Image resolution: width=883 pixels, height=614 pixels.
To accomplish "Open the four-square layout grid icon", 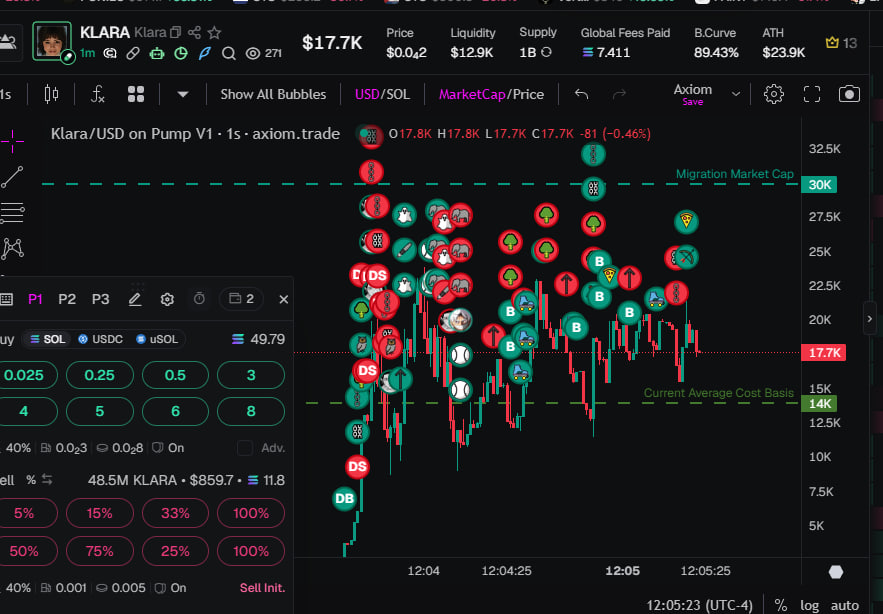I will pos(136,94).
